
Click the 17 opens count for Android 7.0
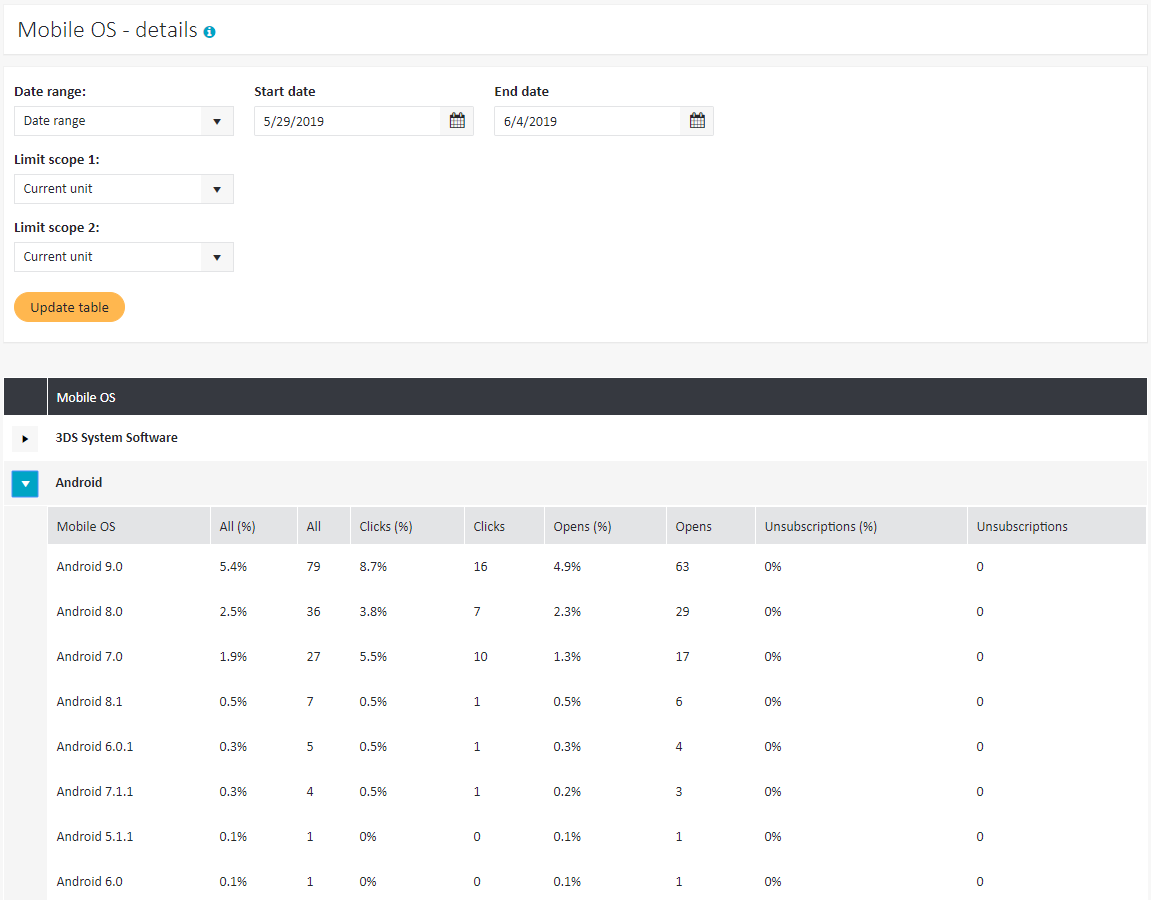682,656
